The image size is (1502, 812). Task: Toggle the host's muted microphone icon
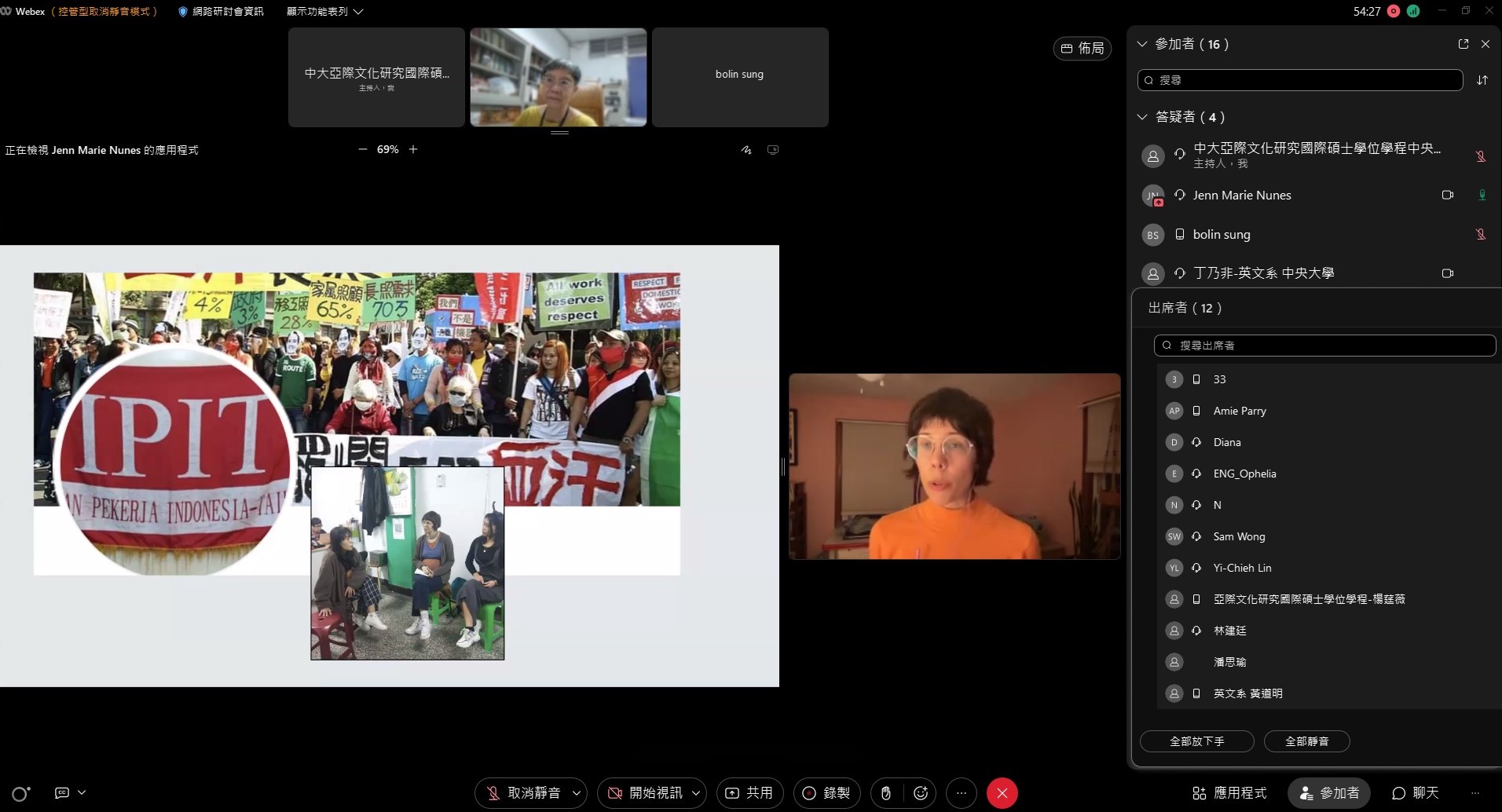pos(1480,156)
